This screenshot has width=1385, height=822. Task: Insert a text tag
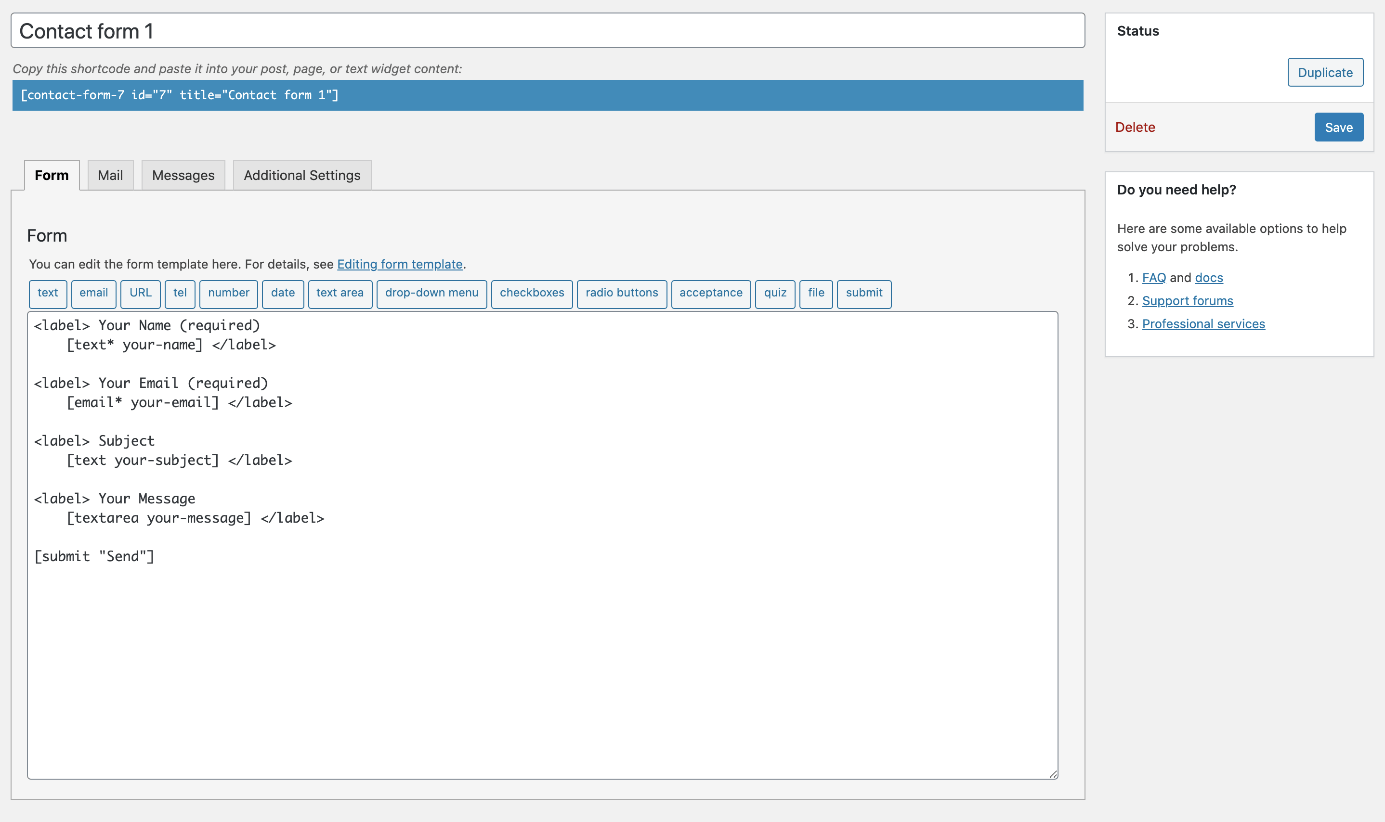[48, 293]
